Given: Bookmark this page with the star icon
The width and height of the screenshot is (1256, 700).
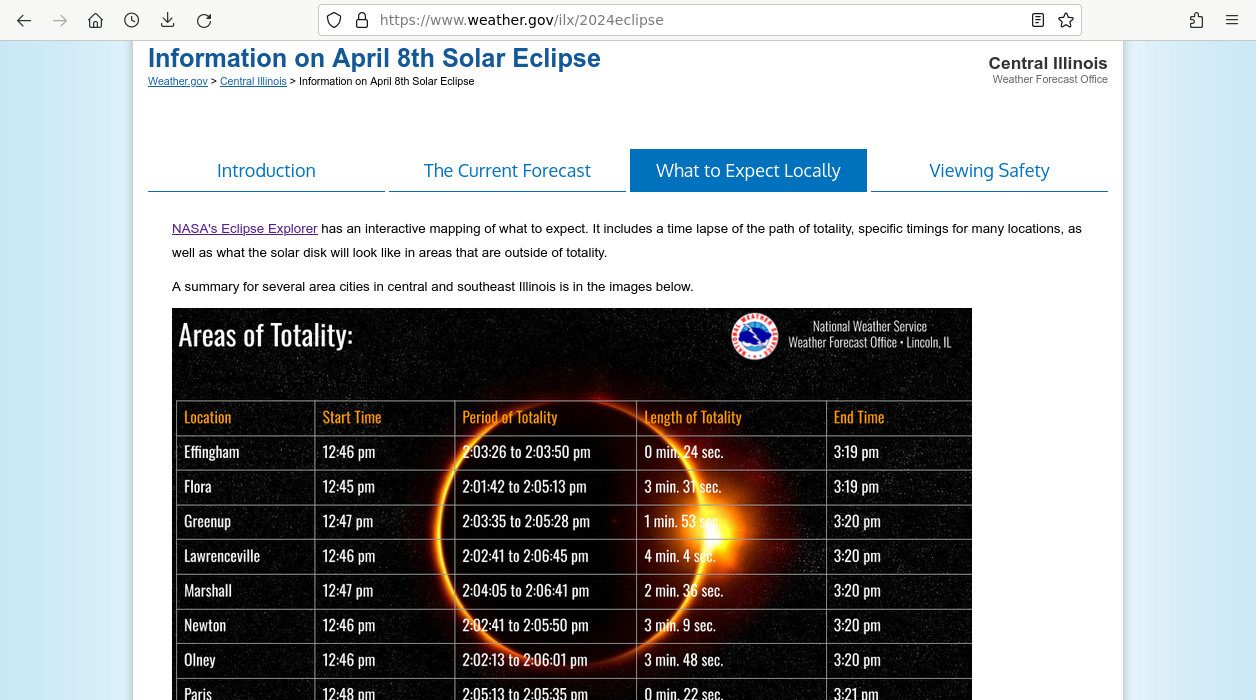Looking at the screenshot, I should [1066, 20].
